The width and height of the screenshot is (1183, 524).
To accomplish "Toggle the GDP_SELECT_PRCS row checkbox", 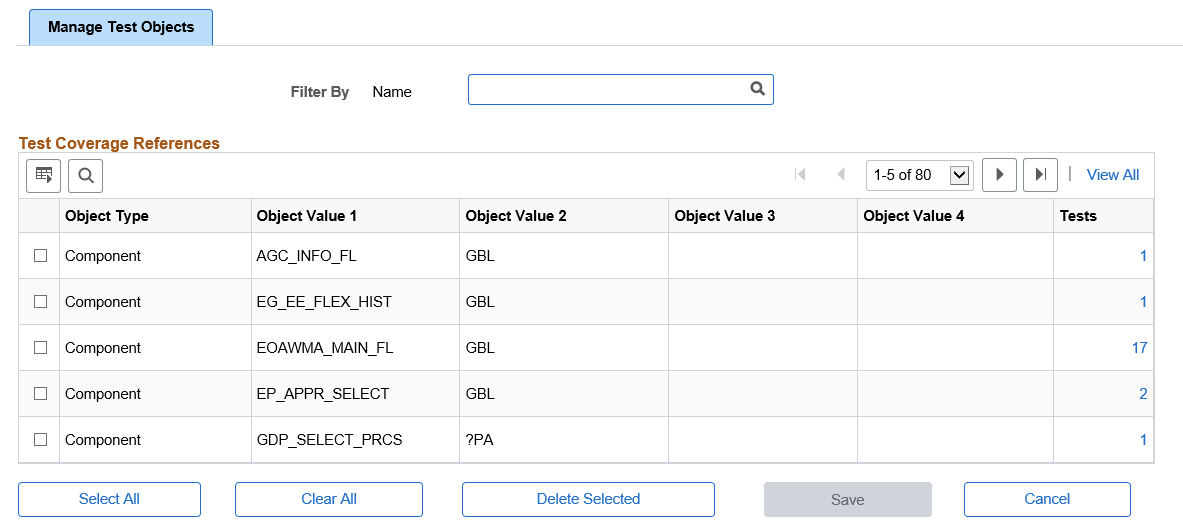I will click(41, 440).
